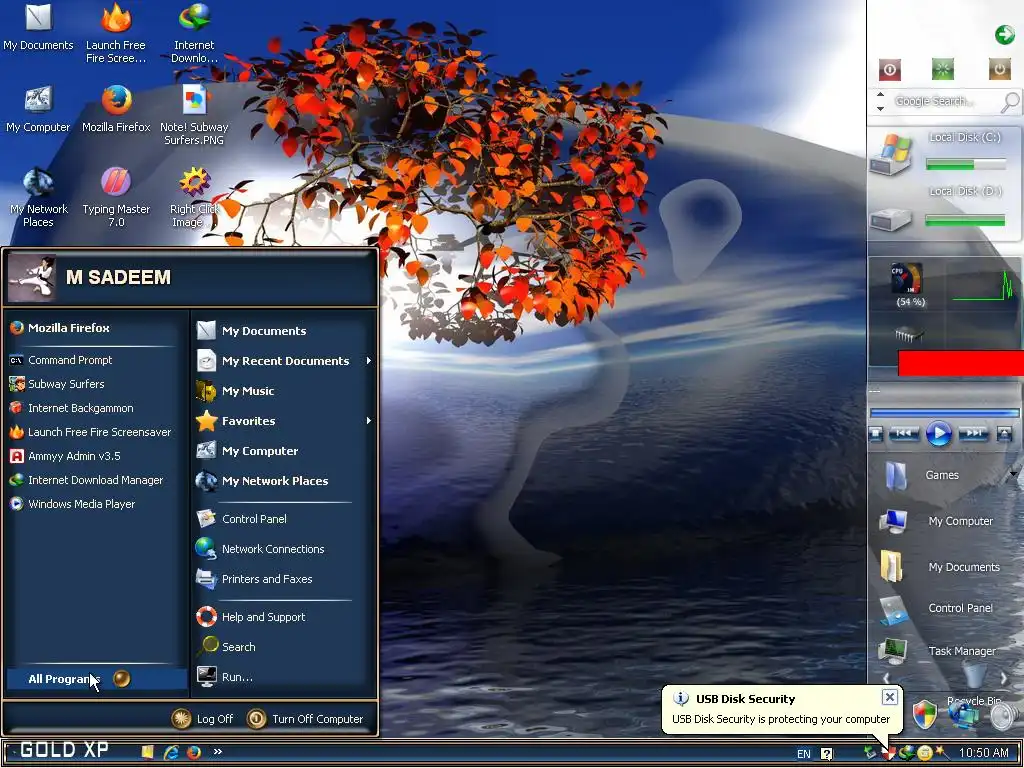Open Mozilla Firefox desktop shortcut
Image resolution: width=1024 pixels, height=768 pixels.
pyautogui.click(x=116, y=109)
